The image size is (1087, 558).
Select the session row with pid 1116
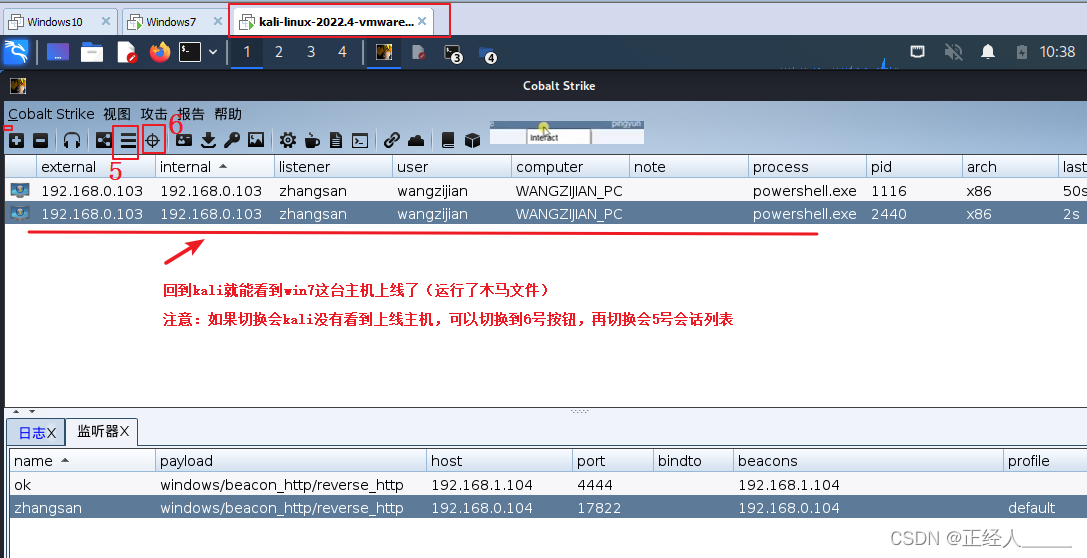(546, 191)
